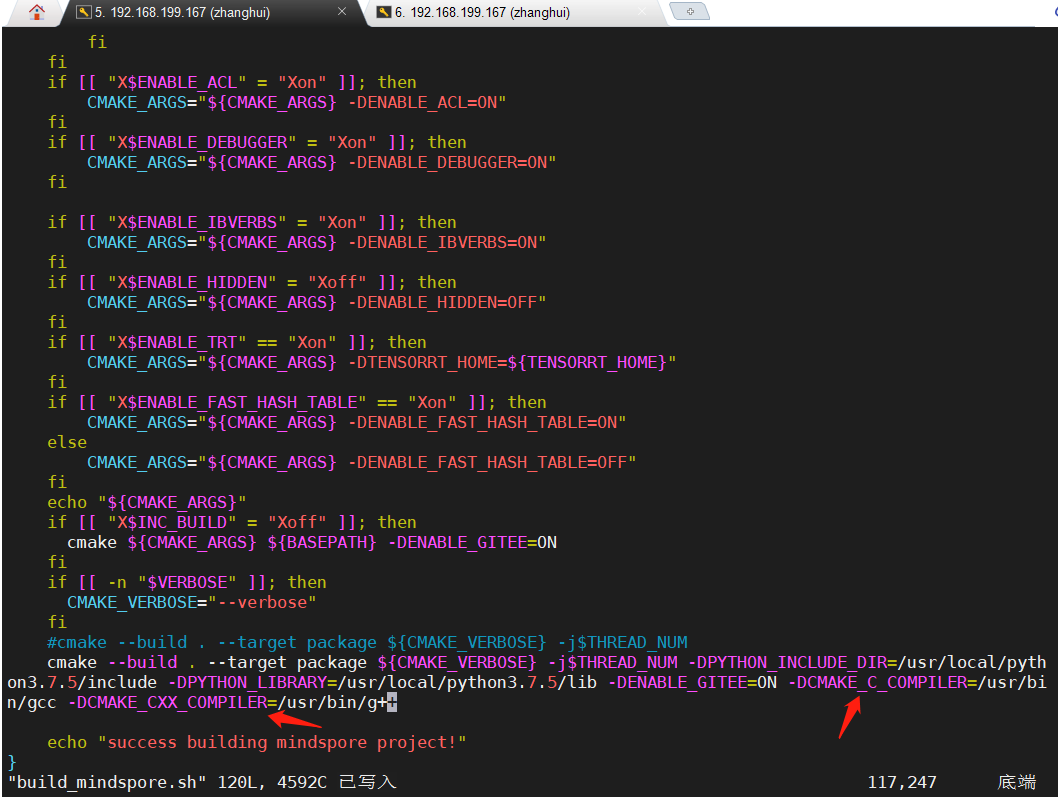Click the text -DENABLE_HIDDEN=OFF
This screenshot has width=1058, height=802.
pyautogui.click(x=443, y=302)
